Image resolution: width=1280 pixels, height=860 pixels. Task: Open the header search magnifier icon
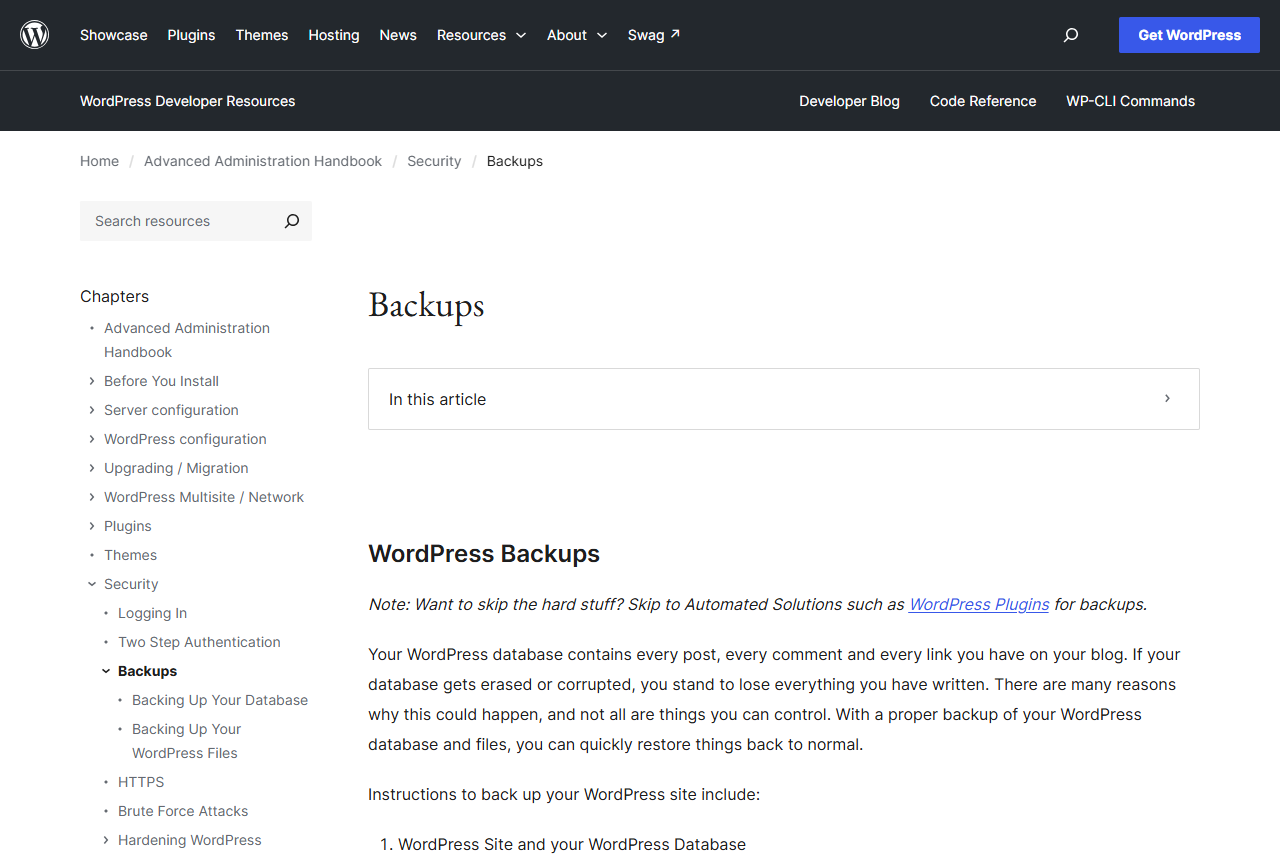click(x=1071, y=35)
